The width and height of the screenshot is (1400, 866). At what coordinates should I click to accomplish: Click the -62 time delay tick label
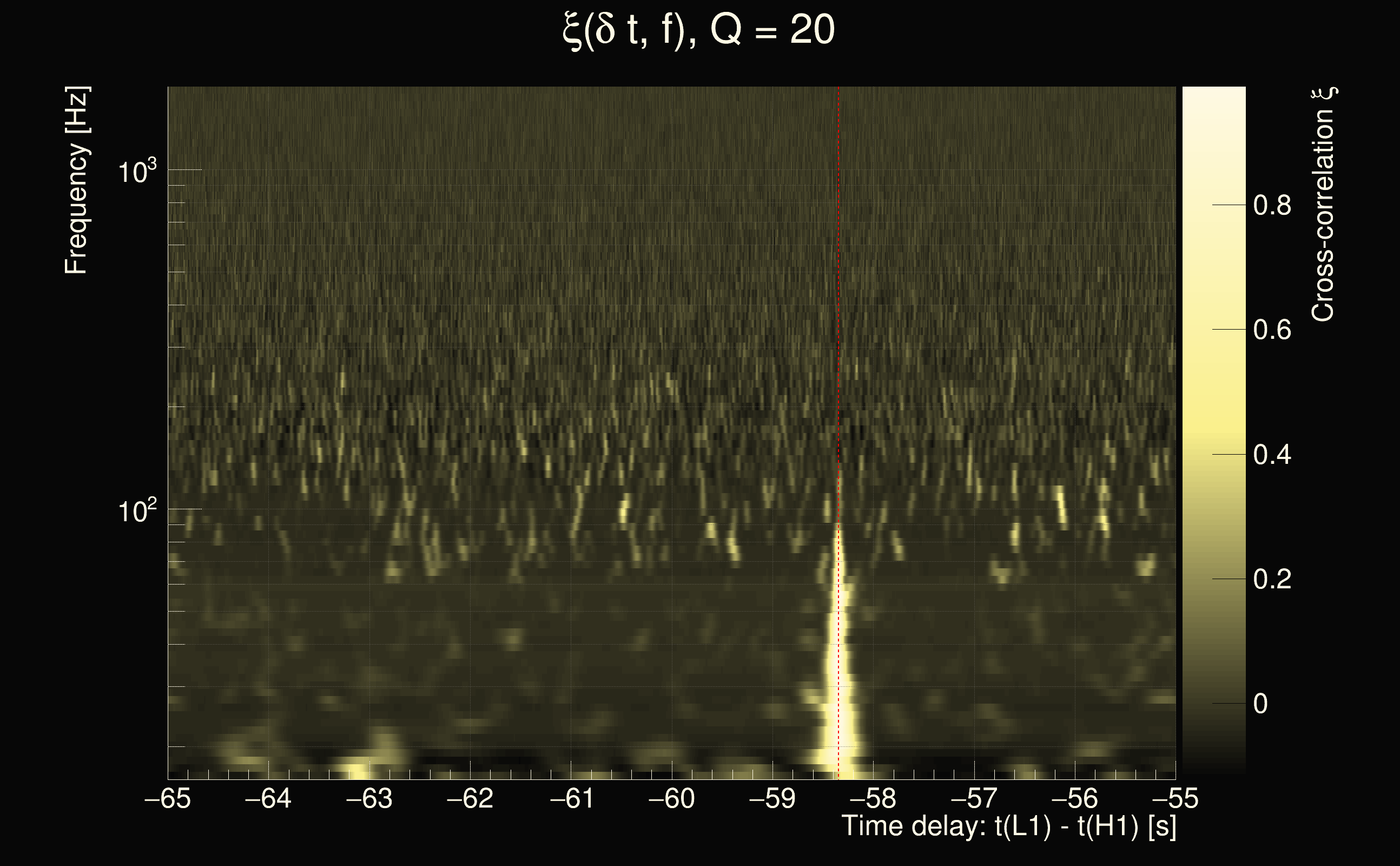click(x=470, y=798)
